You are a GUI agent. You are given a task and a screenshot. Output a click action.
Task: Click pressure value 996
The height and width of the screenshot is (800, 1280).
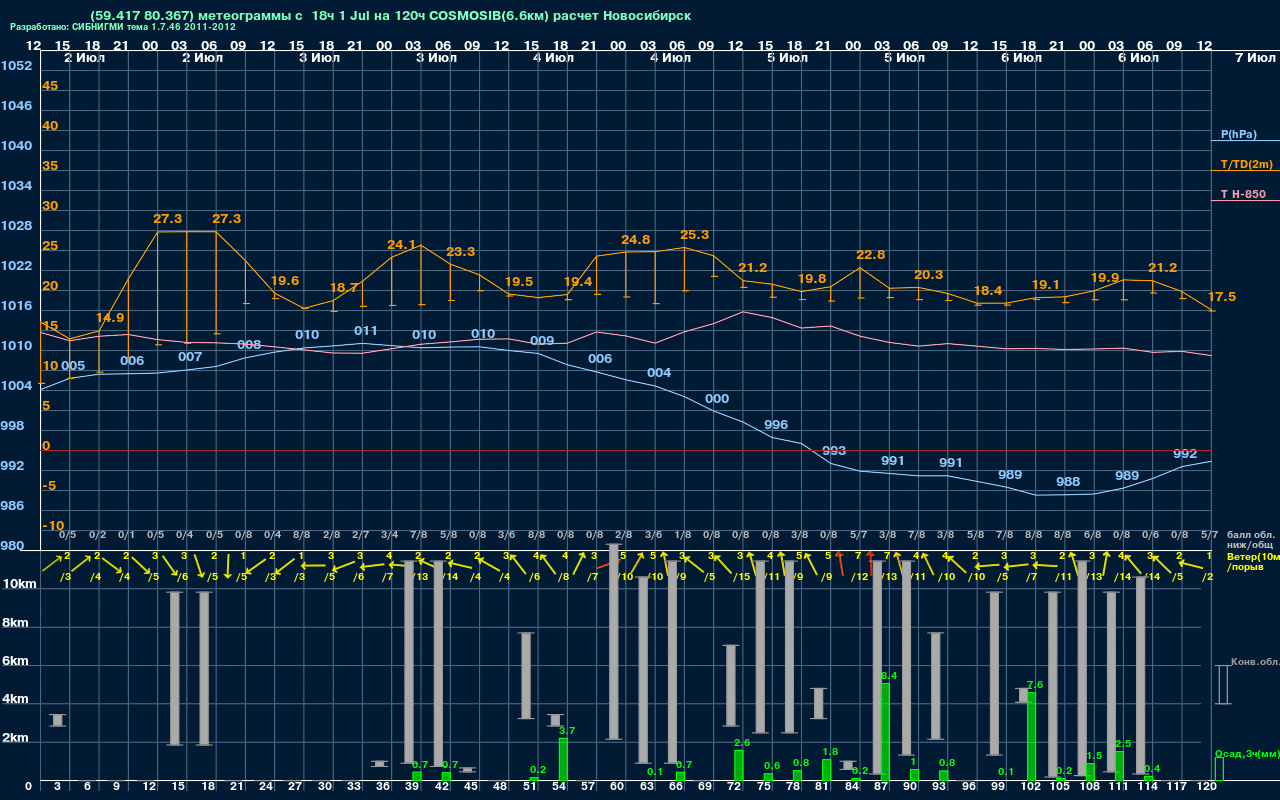(x=776, y=425)
